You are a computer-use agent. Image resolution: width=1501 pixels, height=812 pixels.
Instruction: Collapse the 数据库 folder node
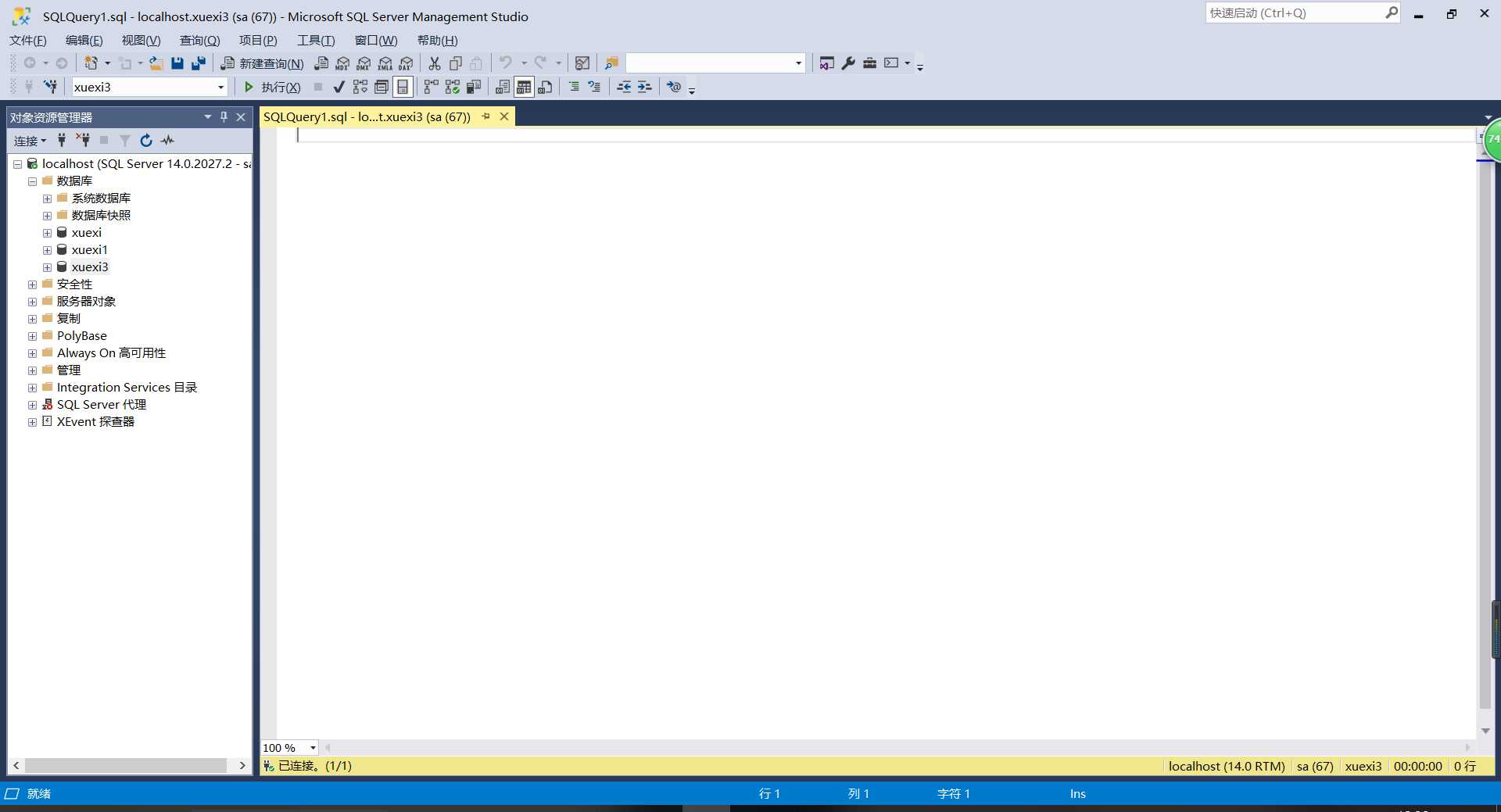(x=32, y=181)
